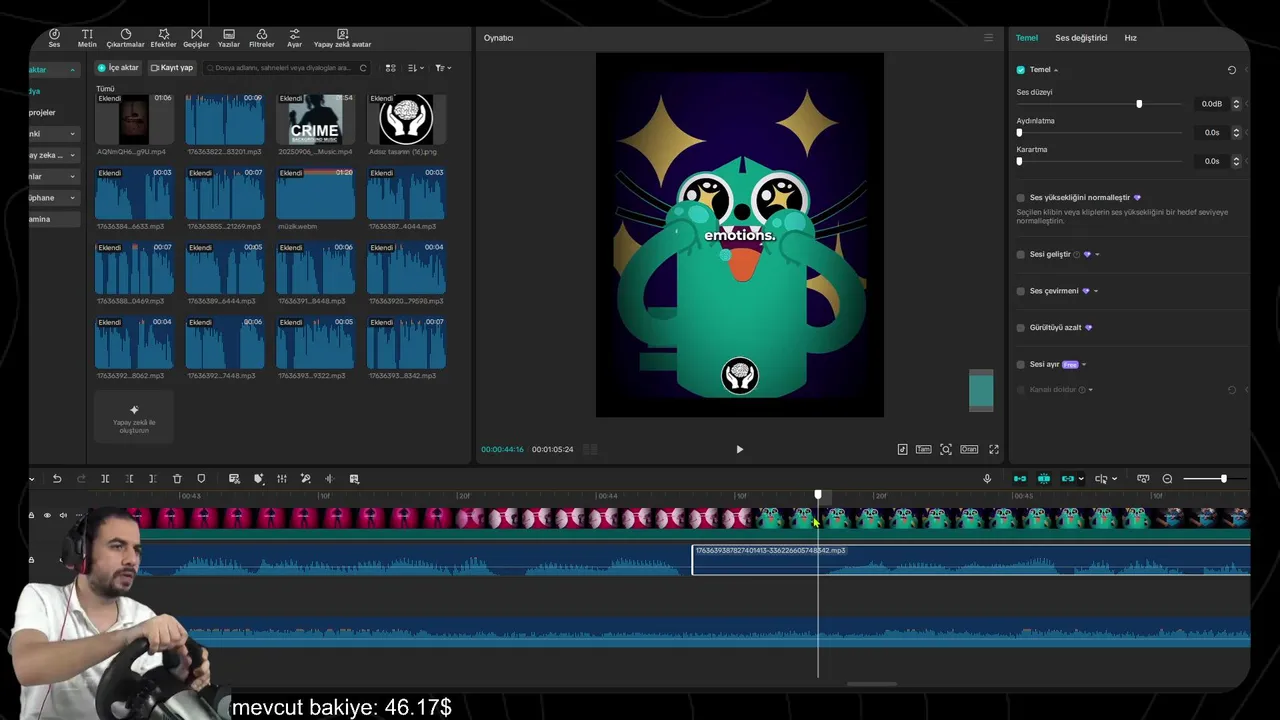Select Medya in the left sidebar
1280x720 pixels.
coord(34,91)
